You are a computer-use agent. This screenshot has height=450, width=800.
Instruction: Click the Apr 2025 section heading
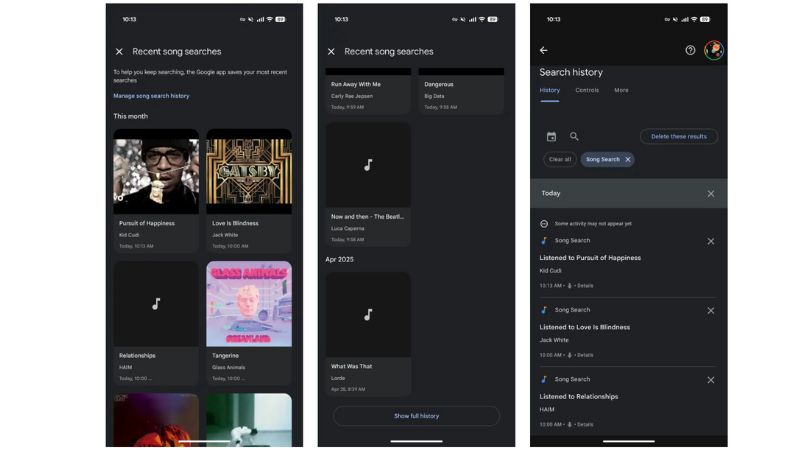[339, 259]
